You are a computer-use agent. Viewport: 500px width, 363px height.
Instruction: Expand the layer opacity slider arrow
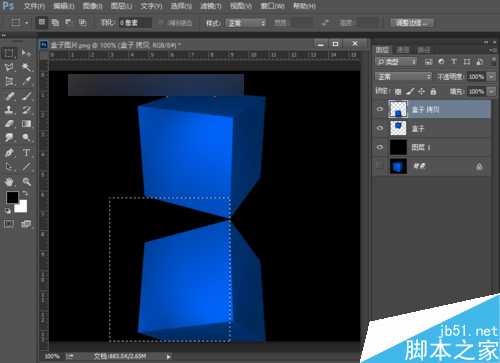point(491,77)
